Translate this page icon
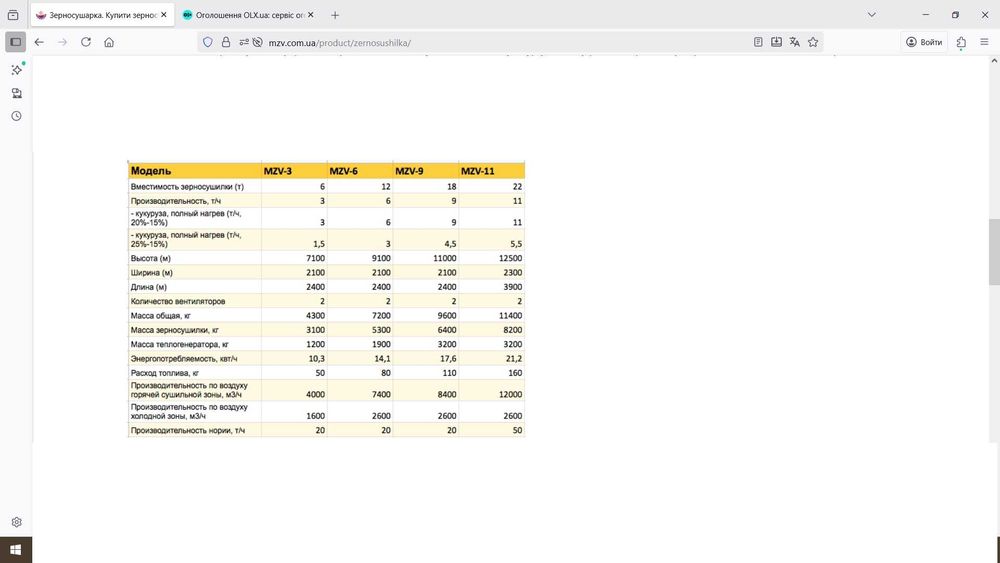 [794, 42]
